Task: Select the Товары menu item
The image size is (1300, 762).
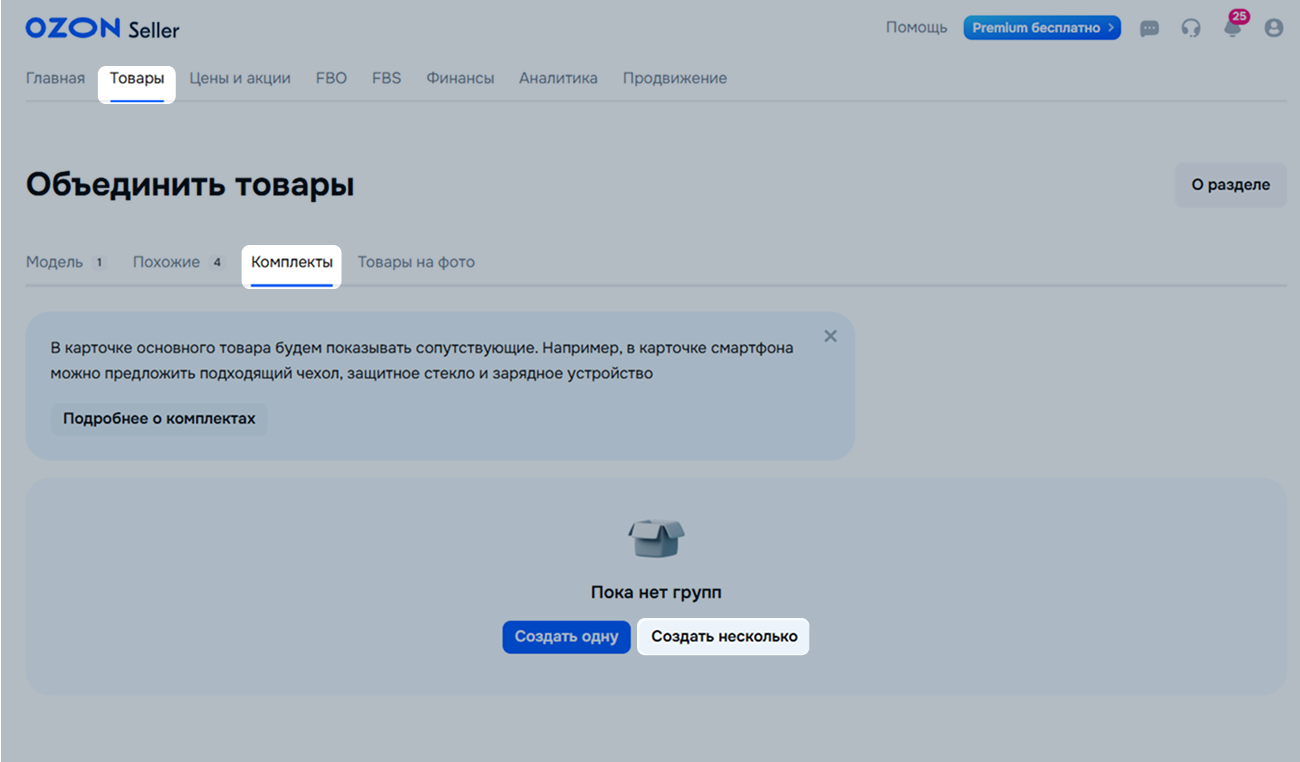Action: click(x=137, y=78)
